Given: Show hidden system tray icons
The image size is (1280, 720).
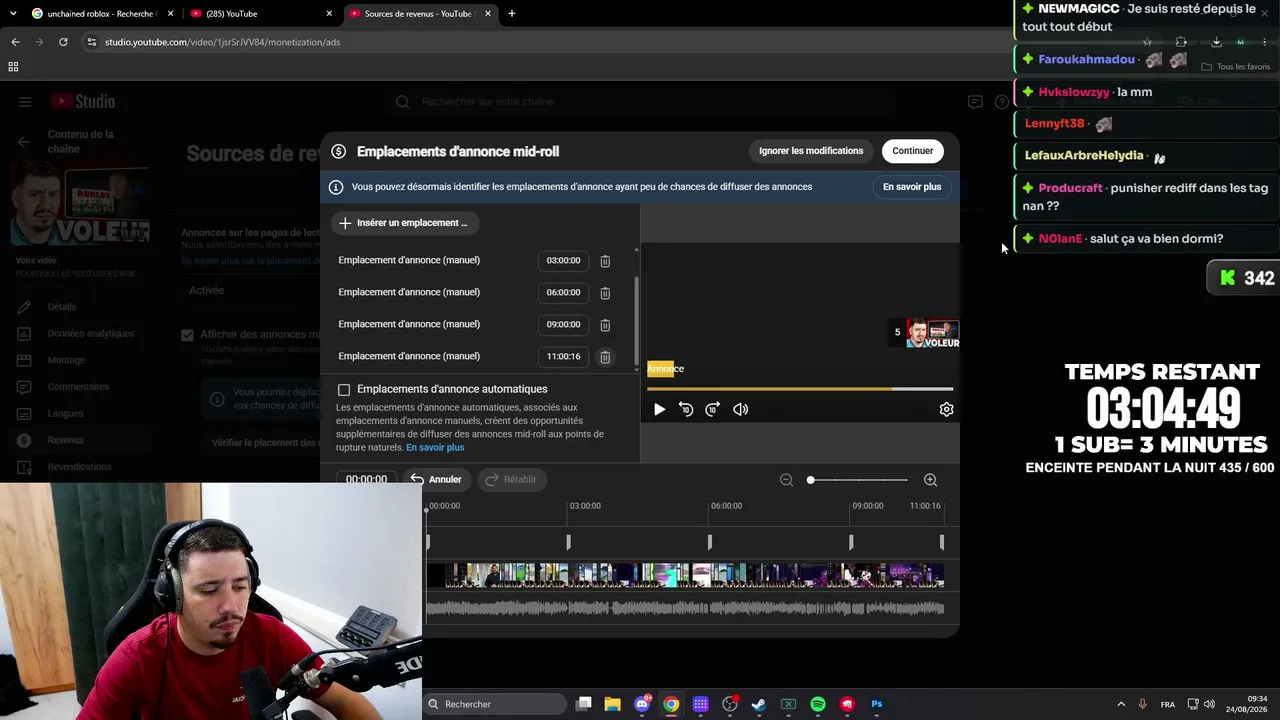Looking at the screenshot, I should pyautogui.click(x=1121, y=704).
